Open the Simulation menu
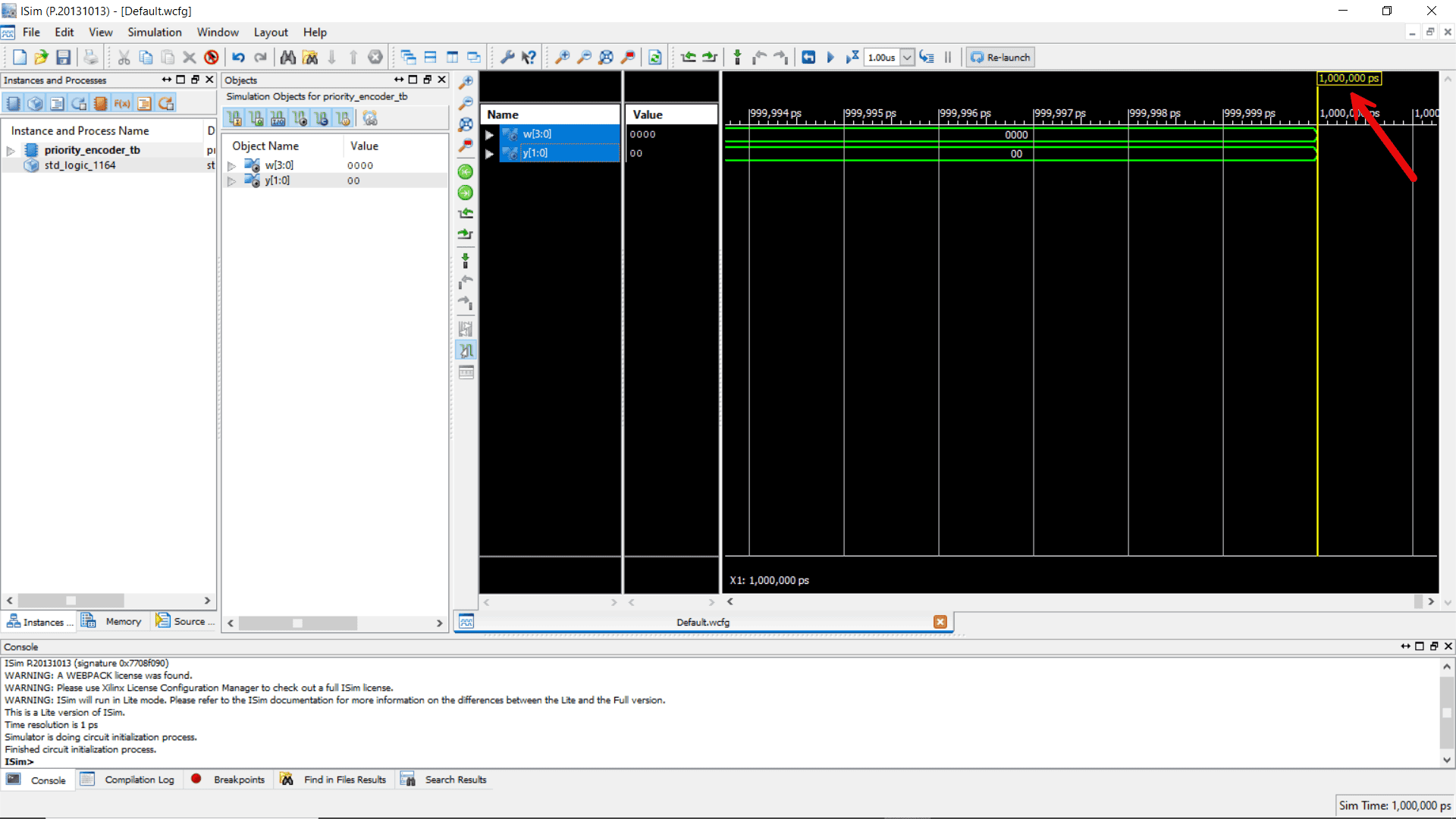Screen dimensions: 1456x819 154,32
